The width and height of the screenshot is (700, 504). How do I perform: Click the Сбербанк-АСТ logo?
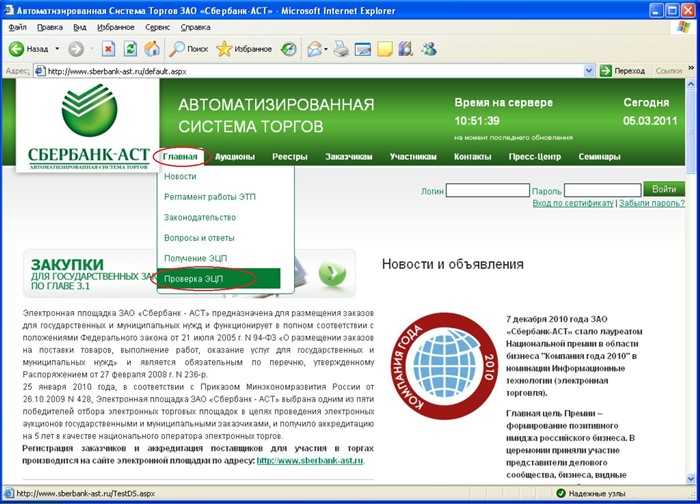click(88, 125)
